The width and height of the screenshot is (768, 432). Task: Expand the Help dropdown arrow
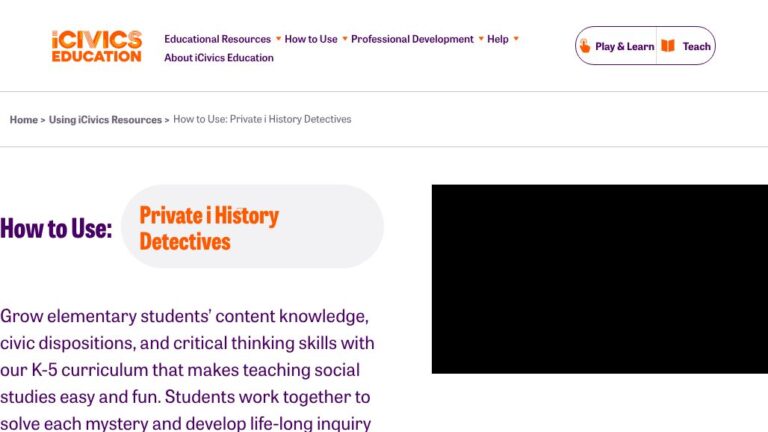516,38
